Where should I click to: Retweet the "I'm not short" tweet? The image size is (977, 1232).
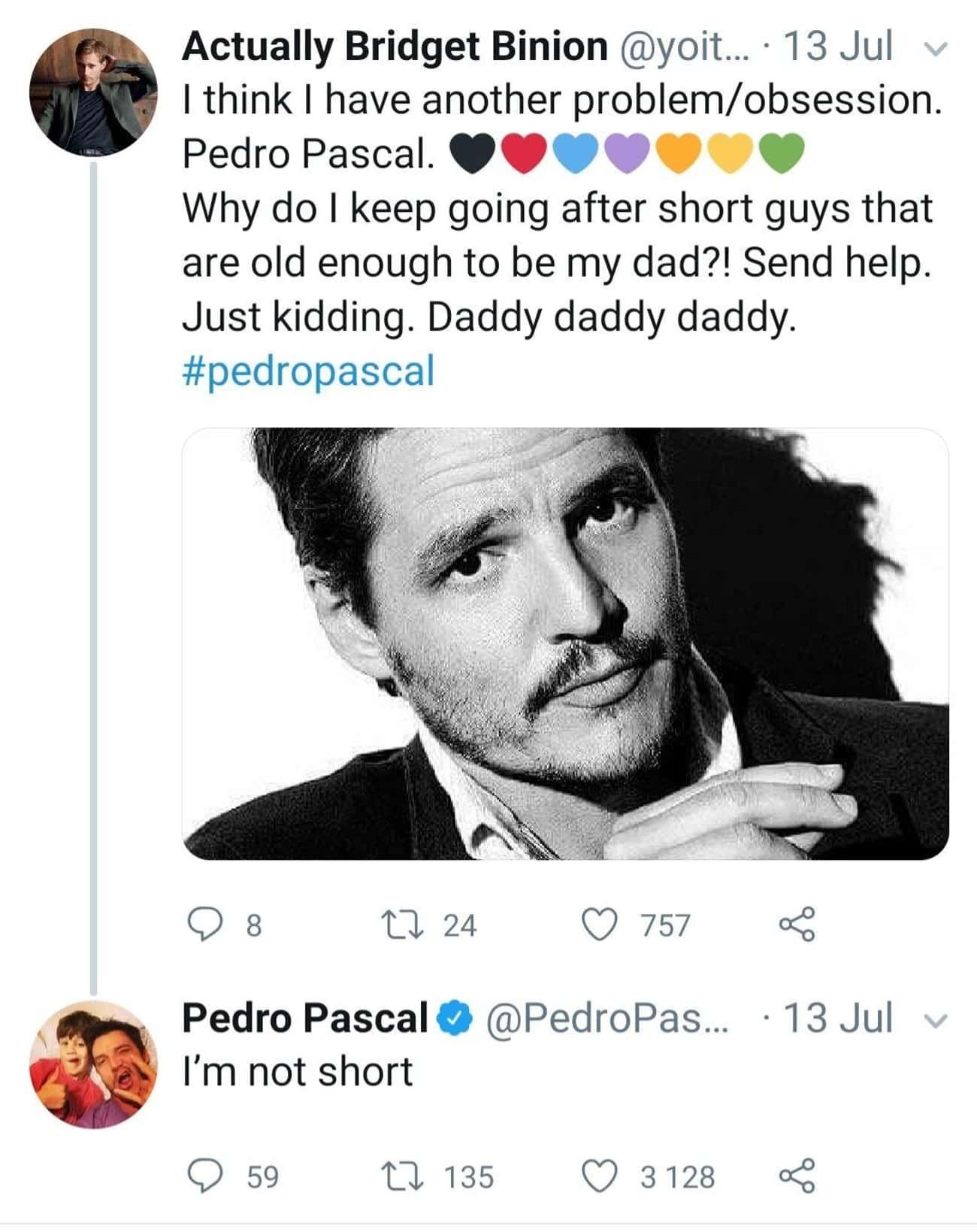(396, 1176)
